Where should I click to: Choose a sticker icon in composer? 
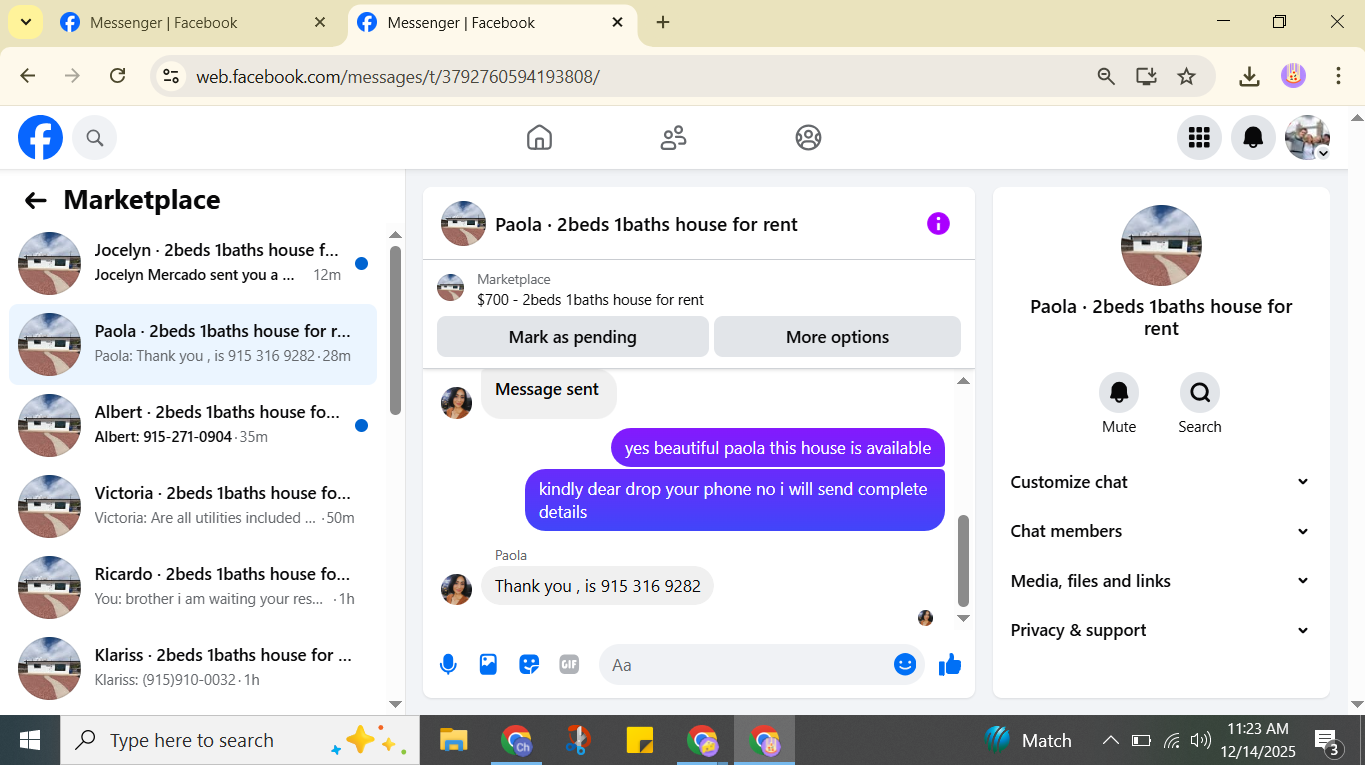point(529,664)
